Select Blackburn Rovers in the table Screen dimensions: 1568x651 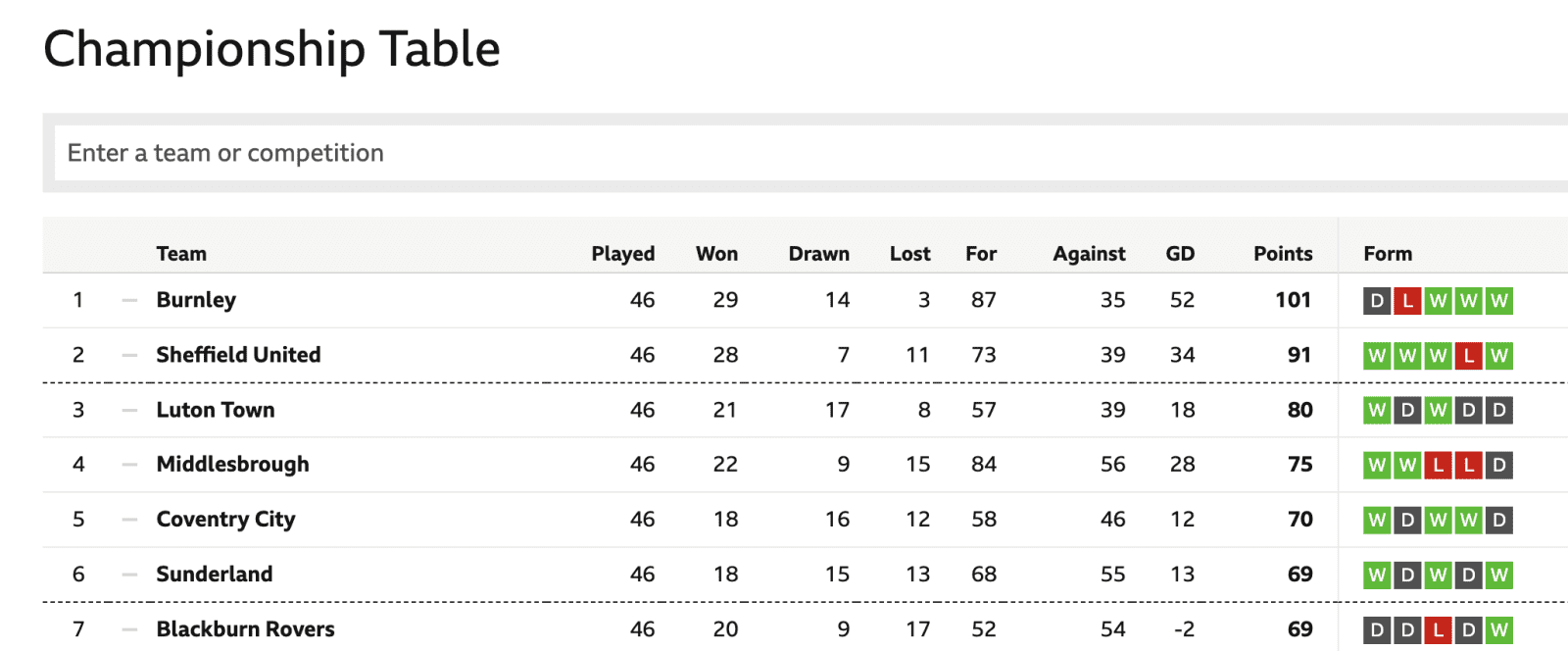245,629
